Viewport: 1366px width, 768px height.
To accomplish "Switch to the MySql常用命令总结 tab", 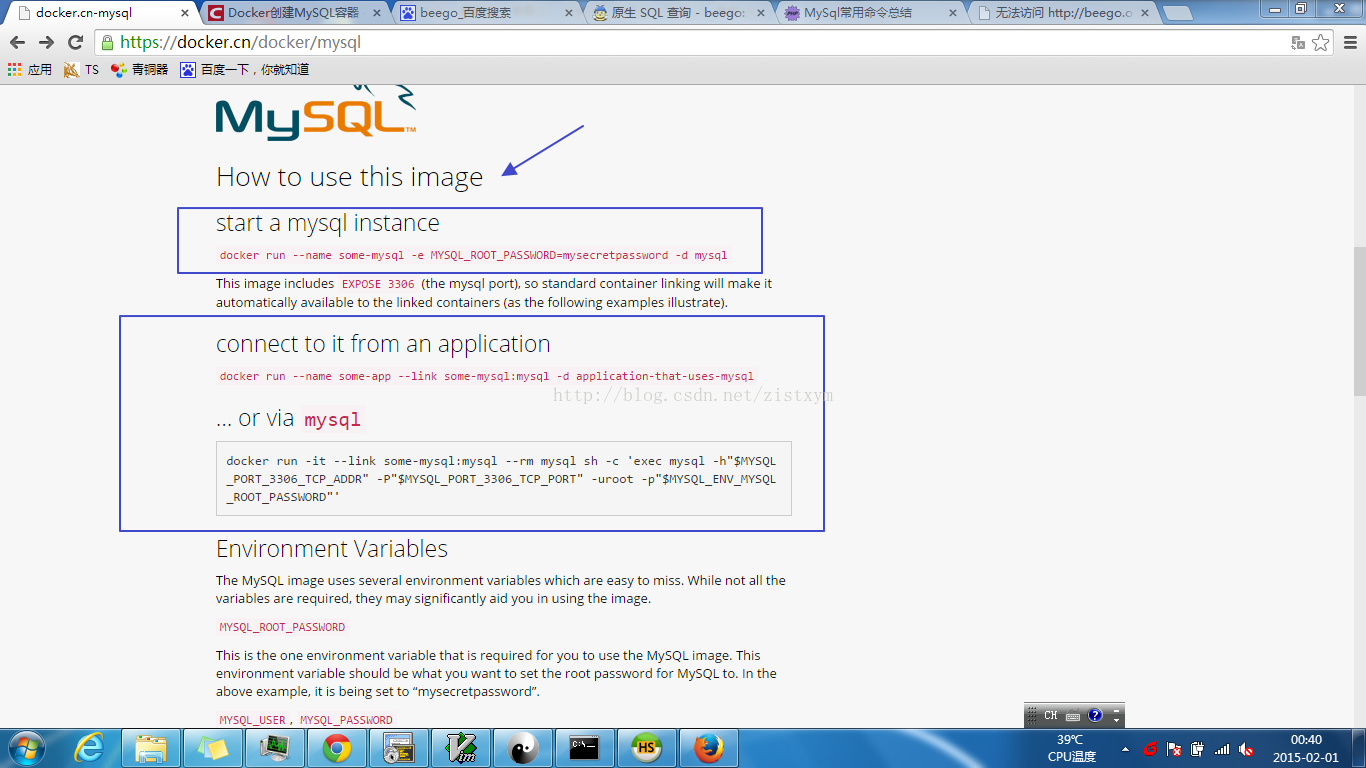I will click(867, 13).
